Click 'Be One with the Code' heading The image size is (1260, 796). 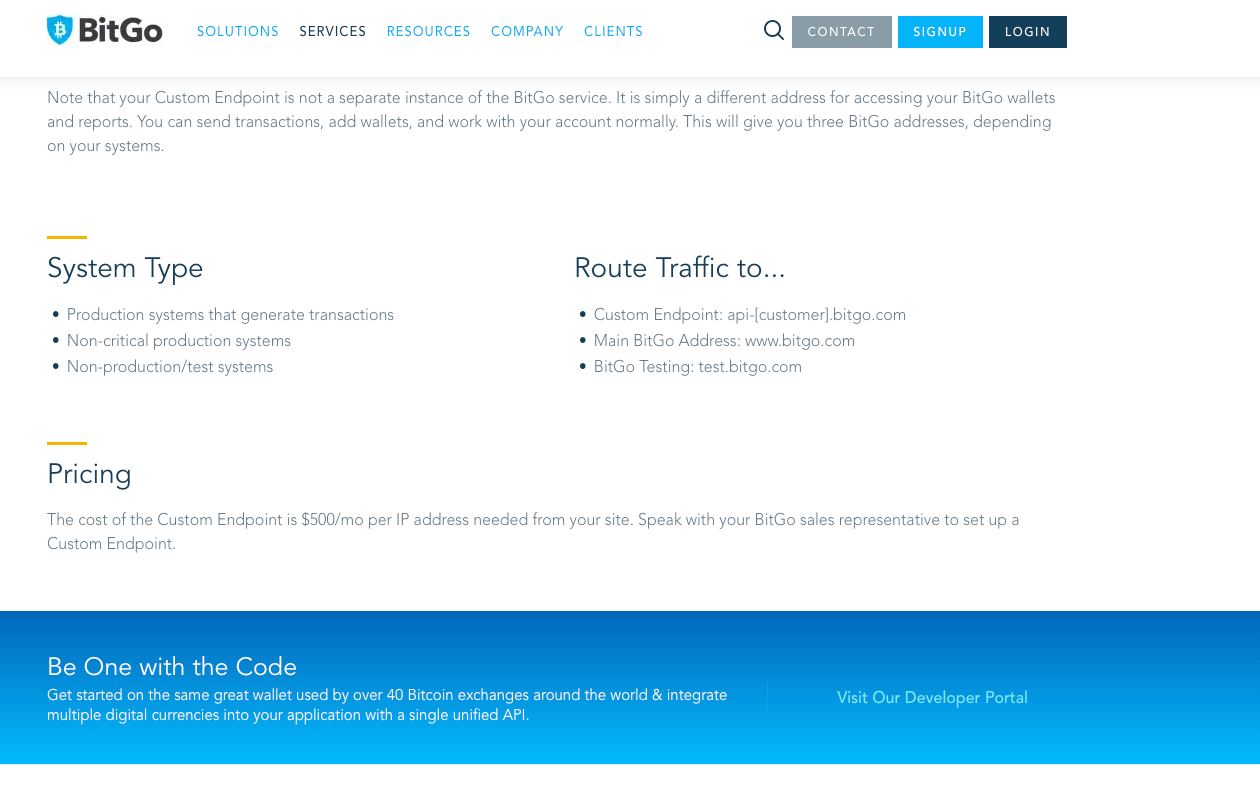[x=172, y=667]
